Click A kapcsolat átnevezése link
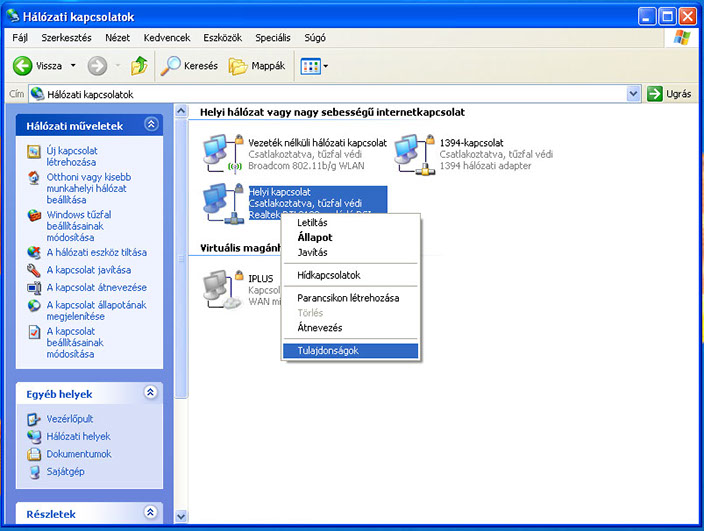 97,287
